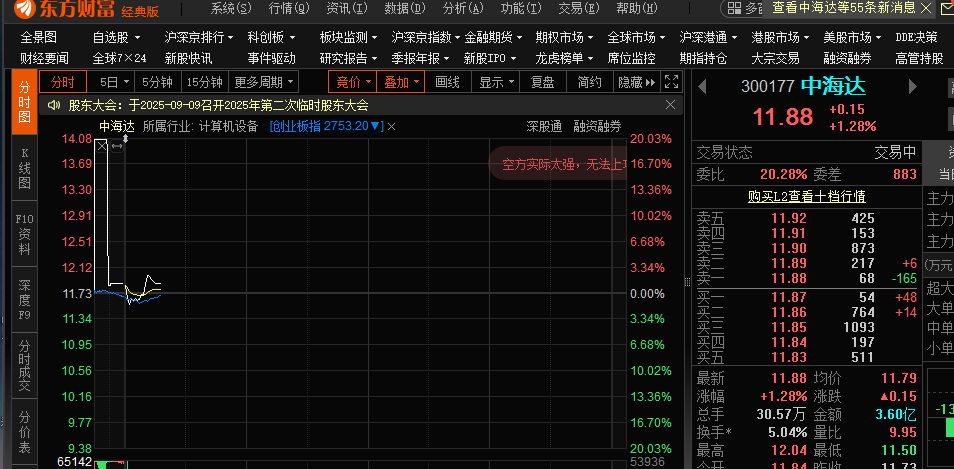
Task: Click the 卖一 price 11.88 row
Action: point(807,279)
